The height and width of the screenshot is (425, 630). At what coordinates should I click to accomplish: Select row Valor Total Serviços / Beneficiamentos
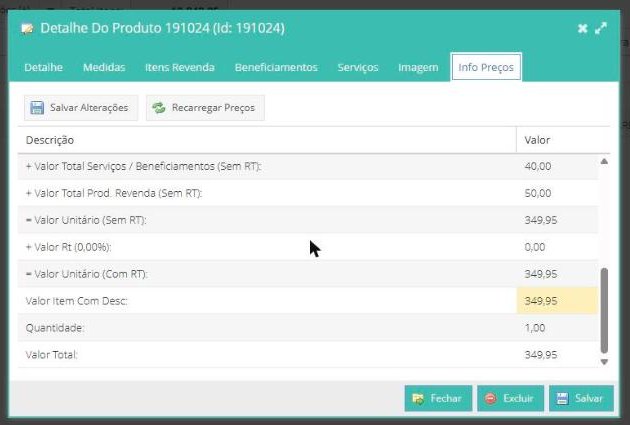tap(308, 166)
